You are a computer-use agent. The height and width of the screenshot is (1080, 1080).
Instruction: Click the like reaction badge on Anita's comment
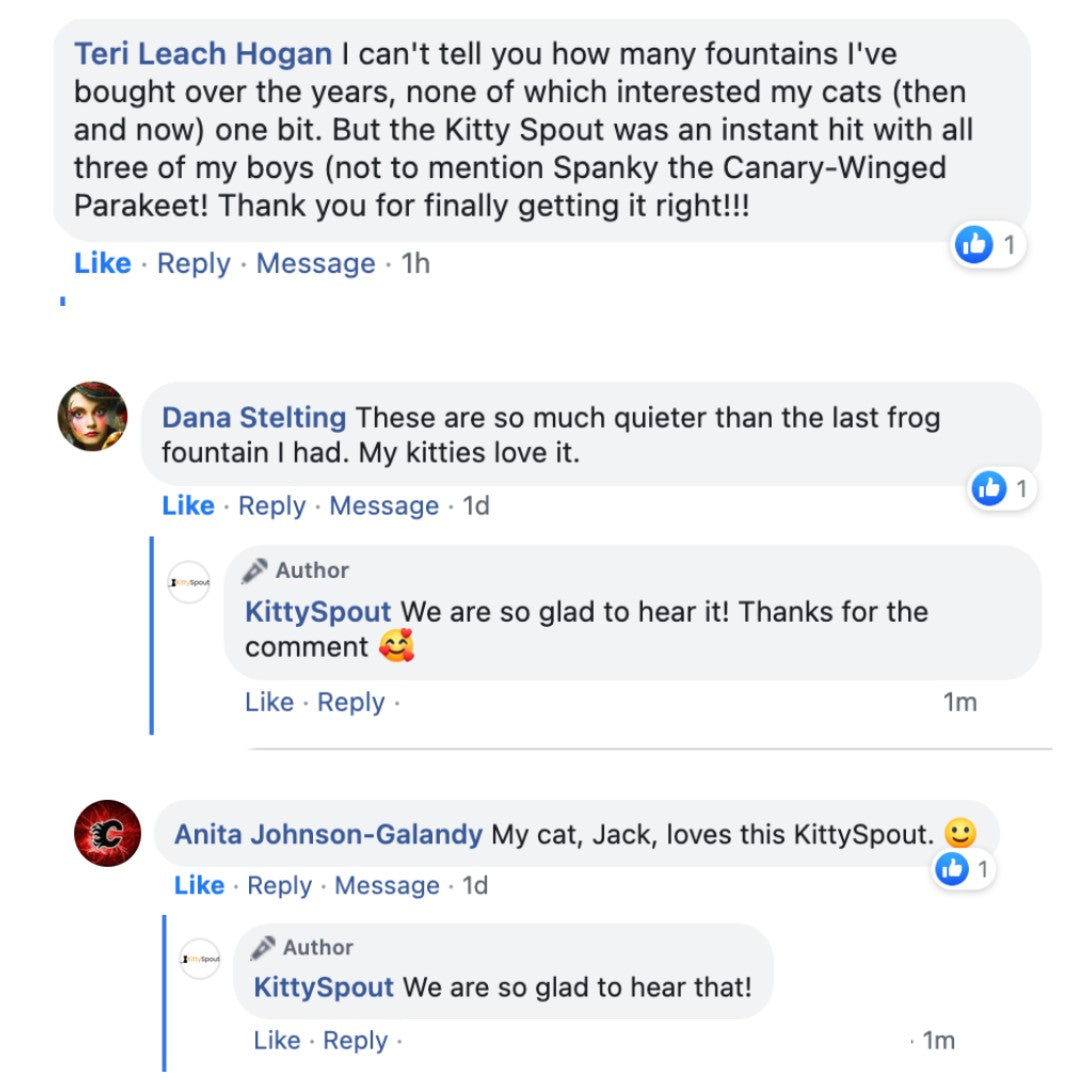point(952,869)
